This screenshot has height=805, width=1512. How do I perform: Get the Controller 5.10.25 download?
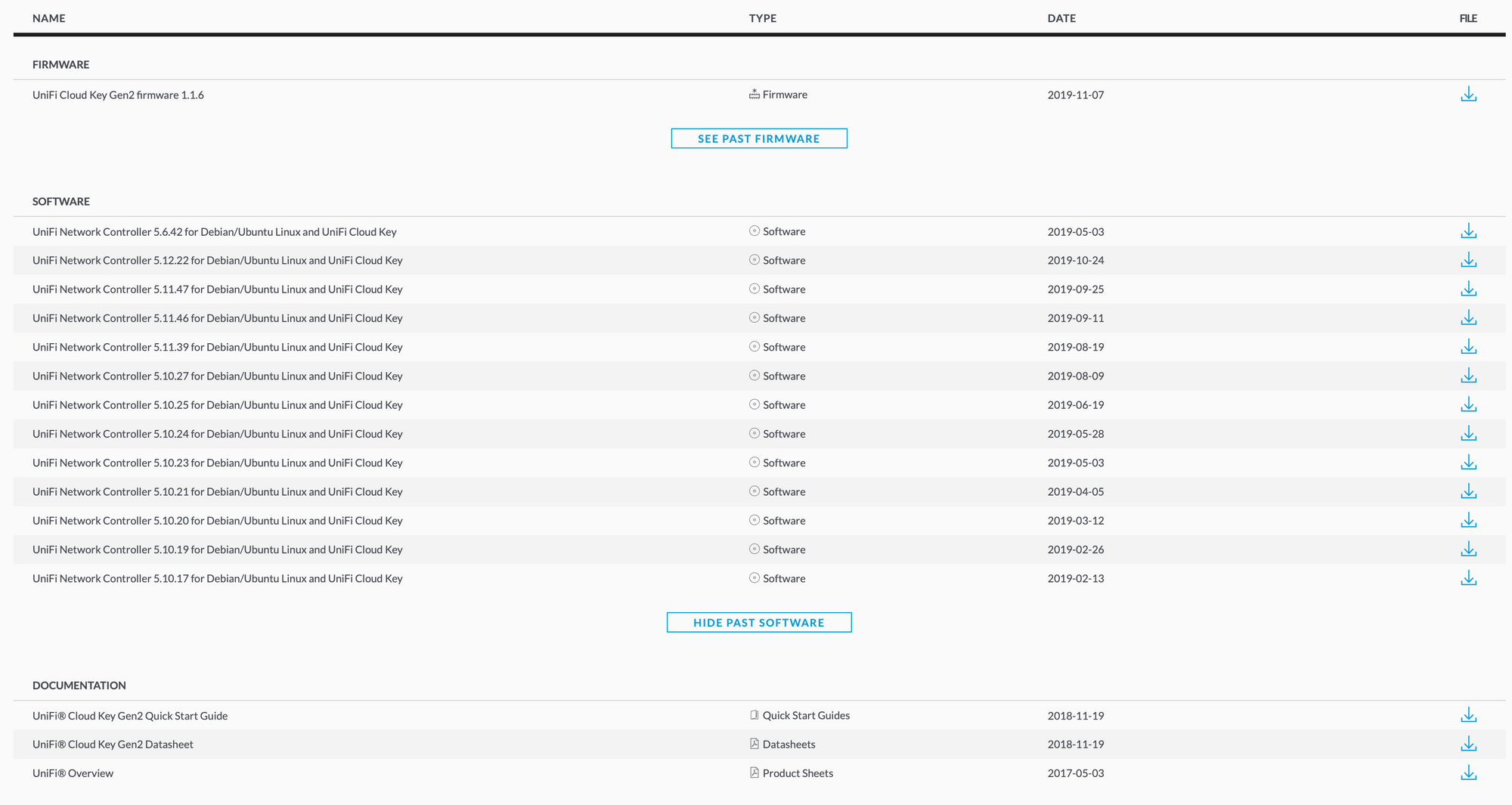[x=1468, y=405]
